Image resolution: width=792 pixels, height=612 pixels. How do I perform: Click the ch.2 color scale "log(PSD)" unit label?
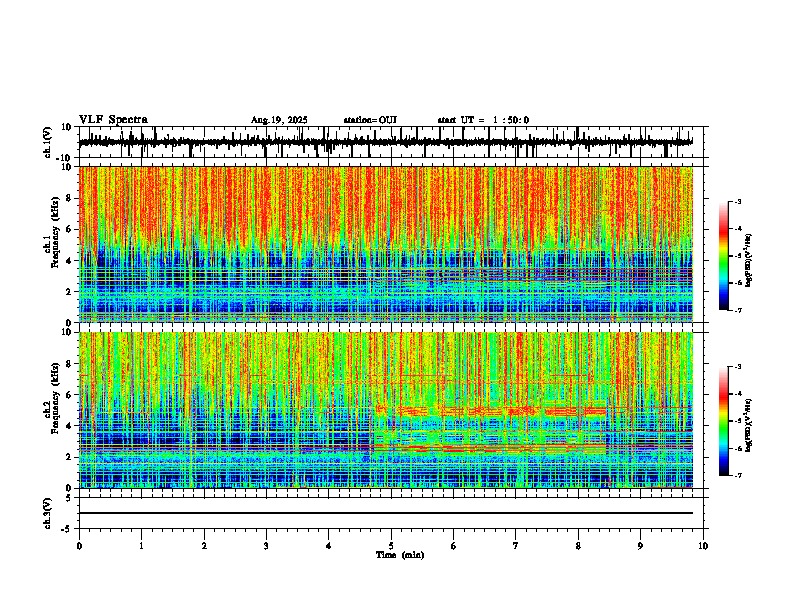click(x=748, y=425)
